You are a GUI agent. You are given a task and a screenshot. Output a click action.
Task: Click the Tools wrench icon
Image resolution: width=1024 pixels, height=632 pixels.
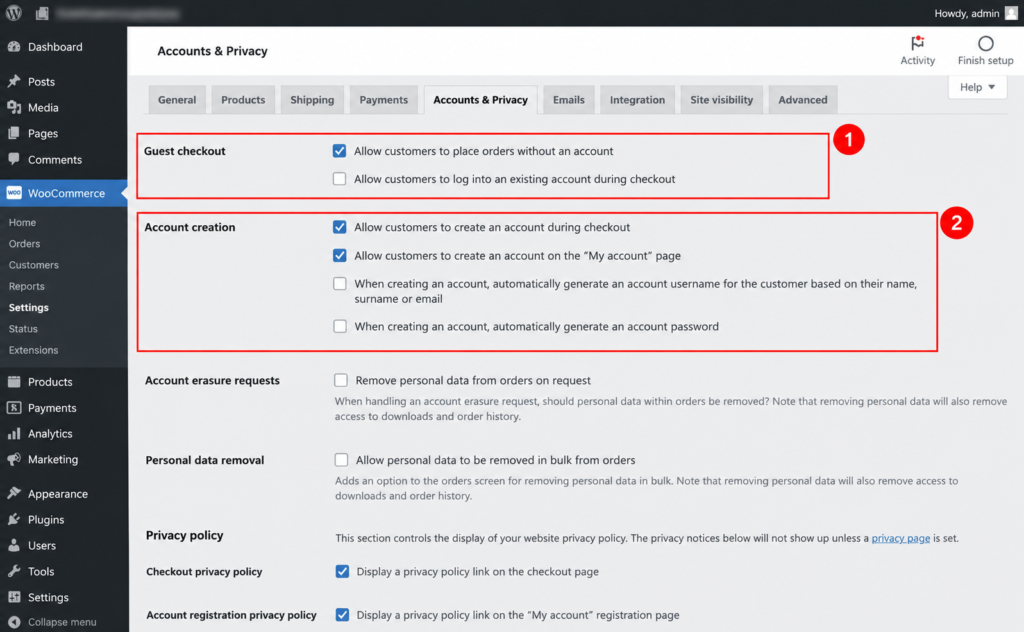[x=14, y=571]
